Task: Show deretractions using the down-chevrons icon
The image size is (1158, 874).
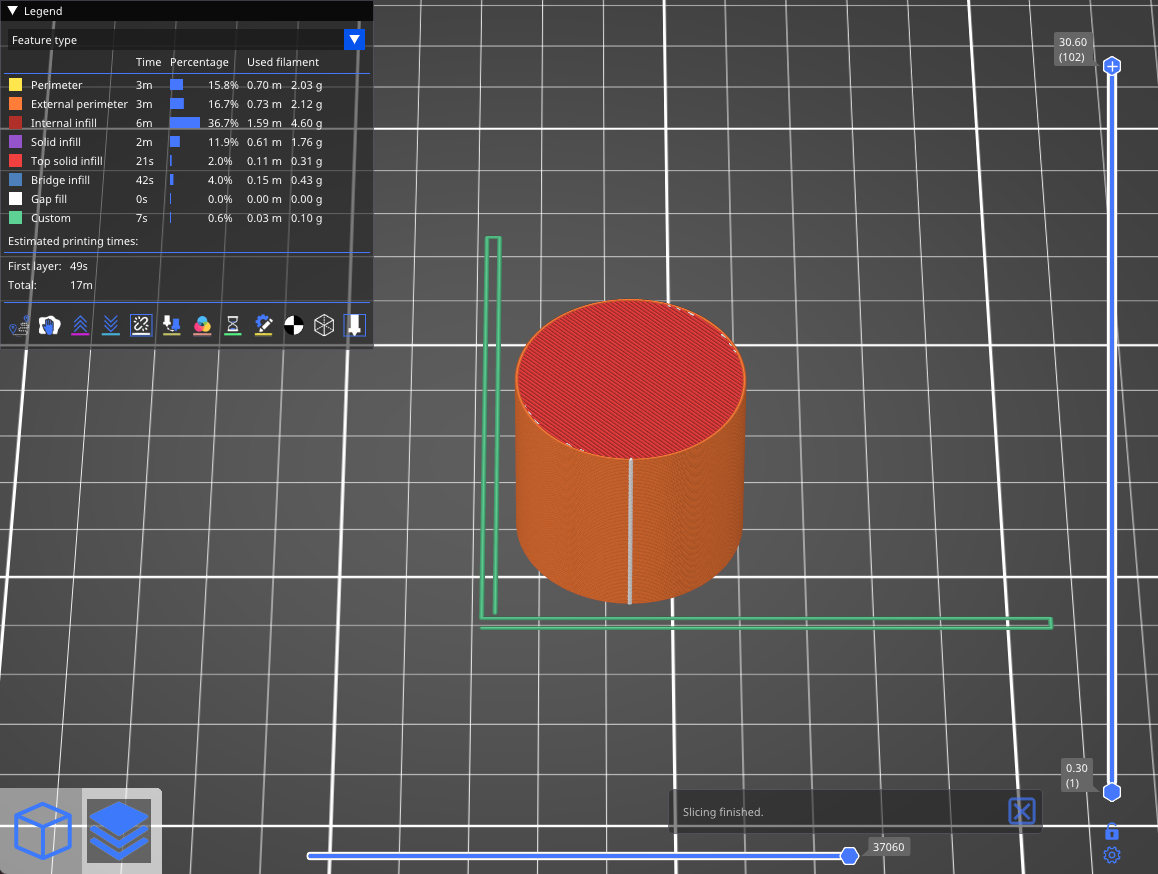Action: [111, 325]
